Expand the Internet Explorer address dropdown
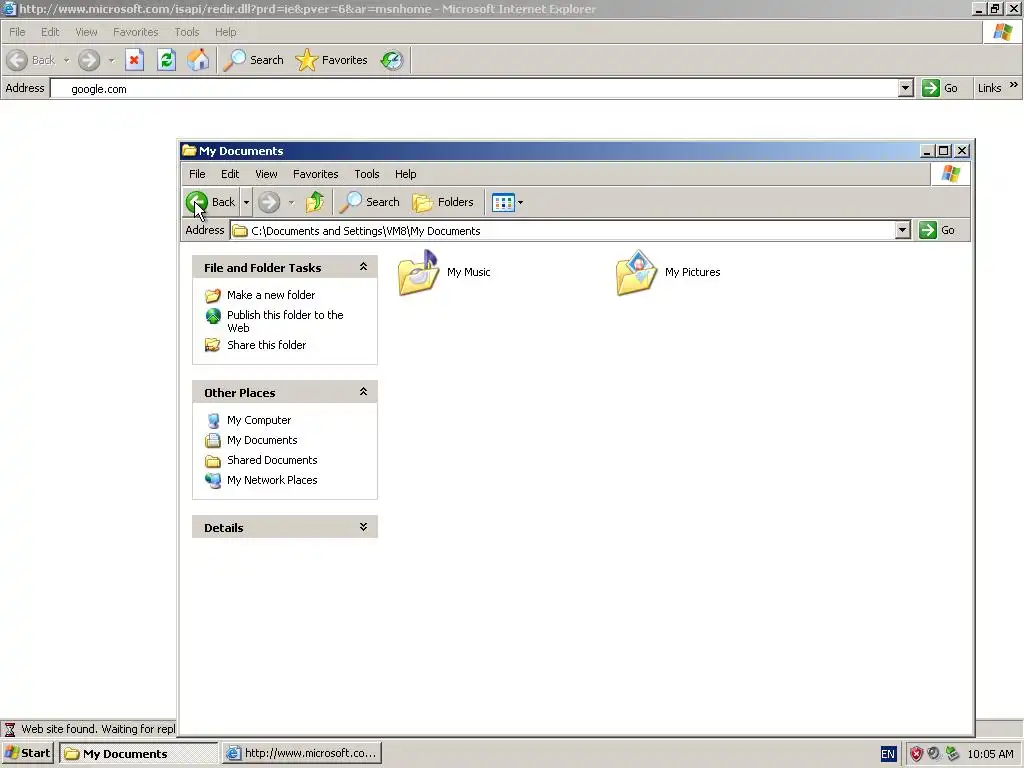 pyautogui.click(x=905, y=88)
